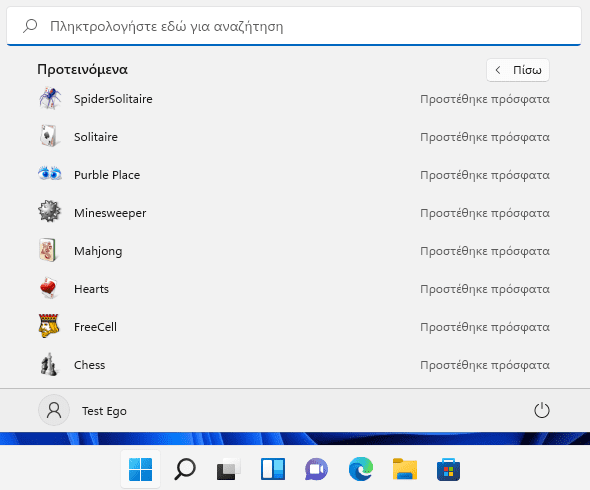Open Task View from the taskbar
The image size is (590, 490).
[228, 469]
